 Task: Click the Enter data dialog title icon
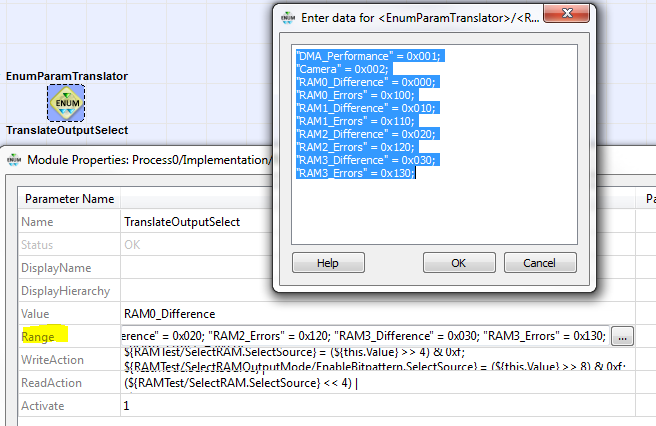tap(288, 18)
